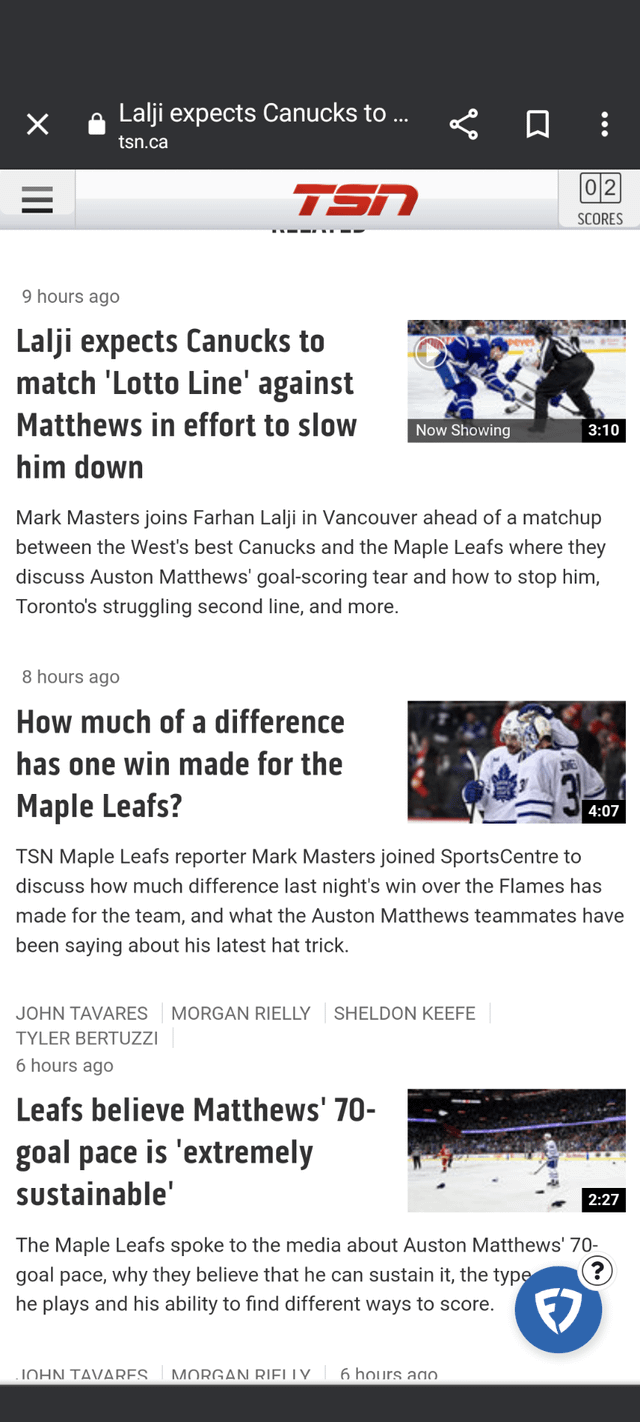Viewport: 640px width, 1422px height.
Task: Close the browser custom tab
Action: (37, 124)
